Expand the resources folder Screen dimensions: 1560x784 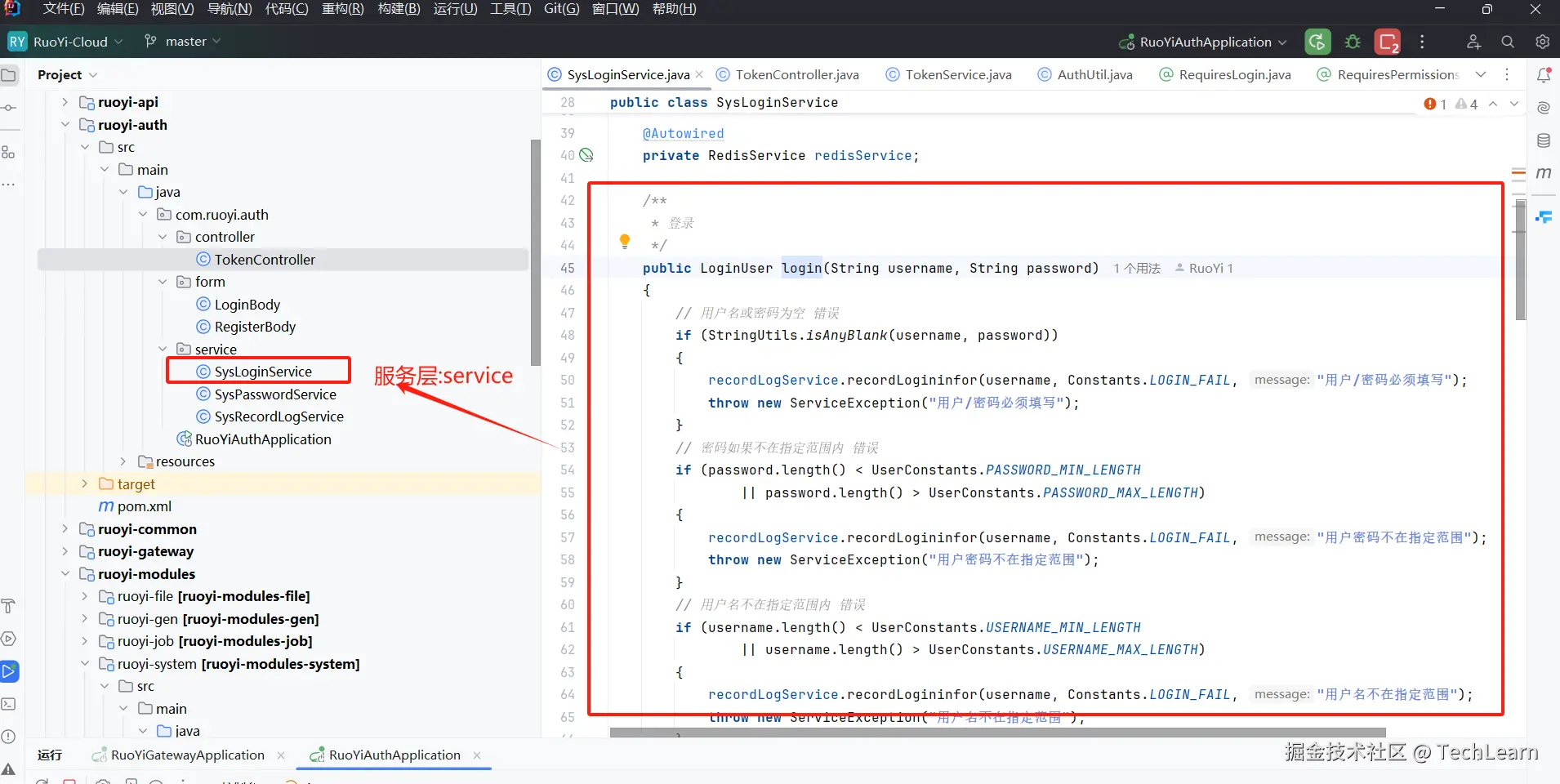(x=123, y=461)
